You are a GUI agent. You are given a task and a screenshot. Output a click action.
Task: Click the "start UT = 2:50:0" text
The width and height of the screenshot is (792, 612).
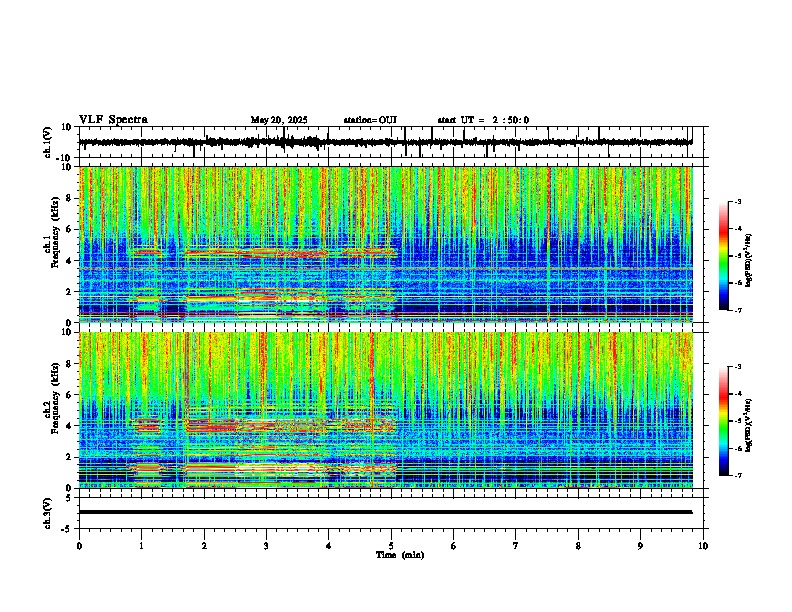pos(483,120)
